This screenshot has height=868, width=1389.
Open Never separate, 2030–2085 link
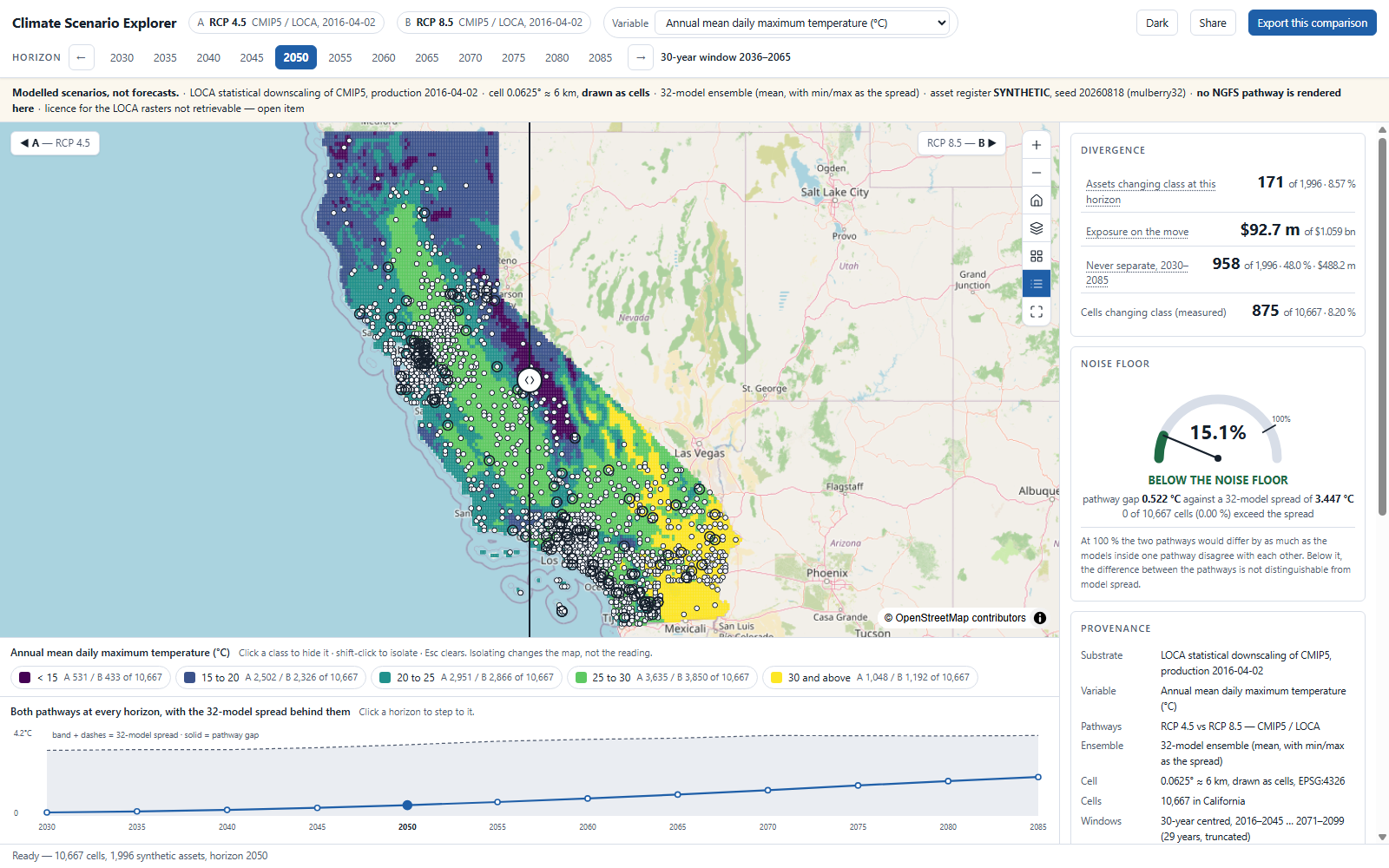coord(1137,273)
